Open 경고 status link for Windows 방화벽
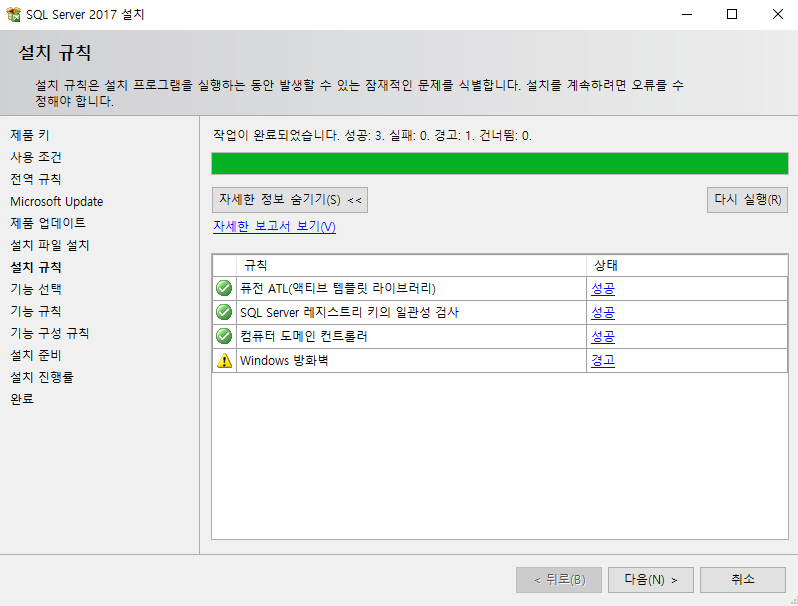 603,360
